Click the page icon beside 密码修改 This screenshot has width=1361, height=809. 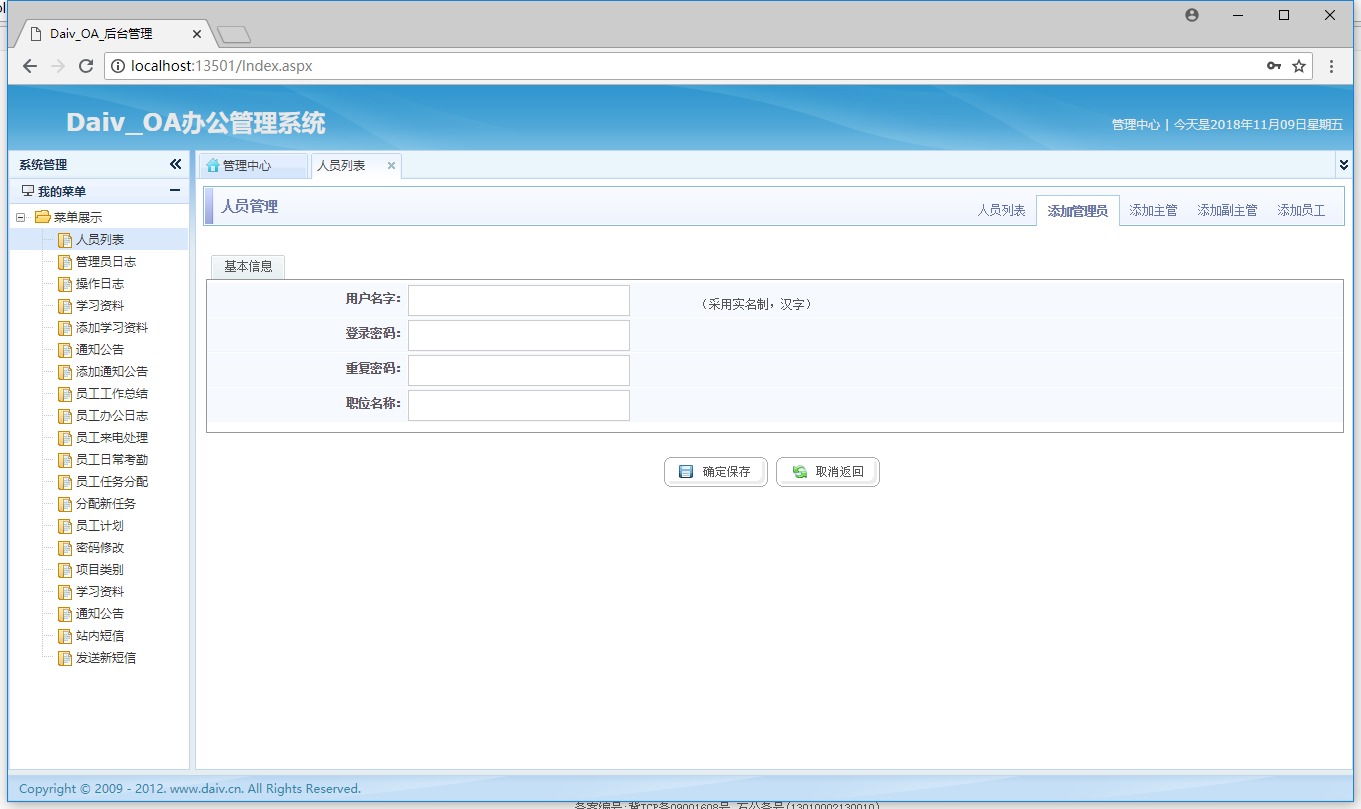(65, 548)
